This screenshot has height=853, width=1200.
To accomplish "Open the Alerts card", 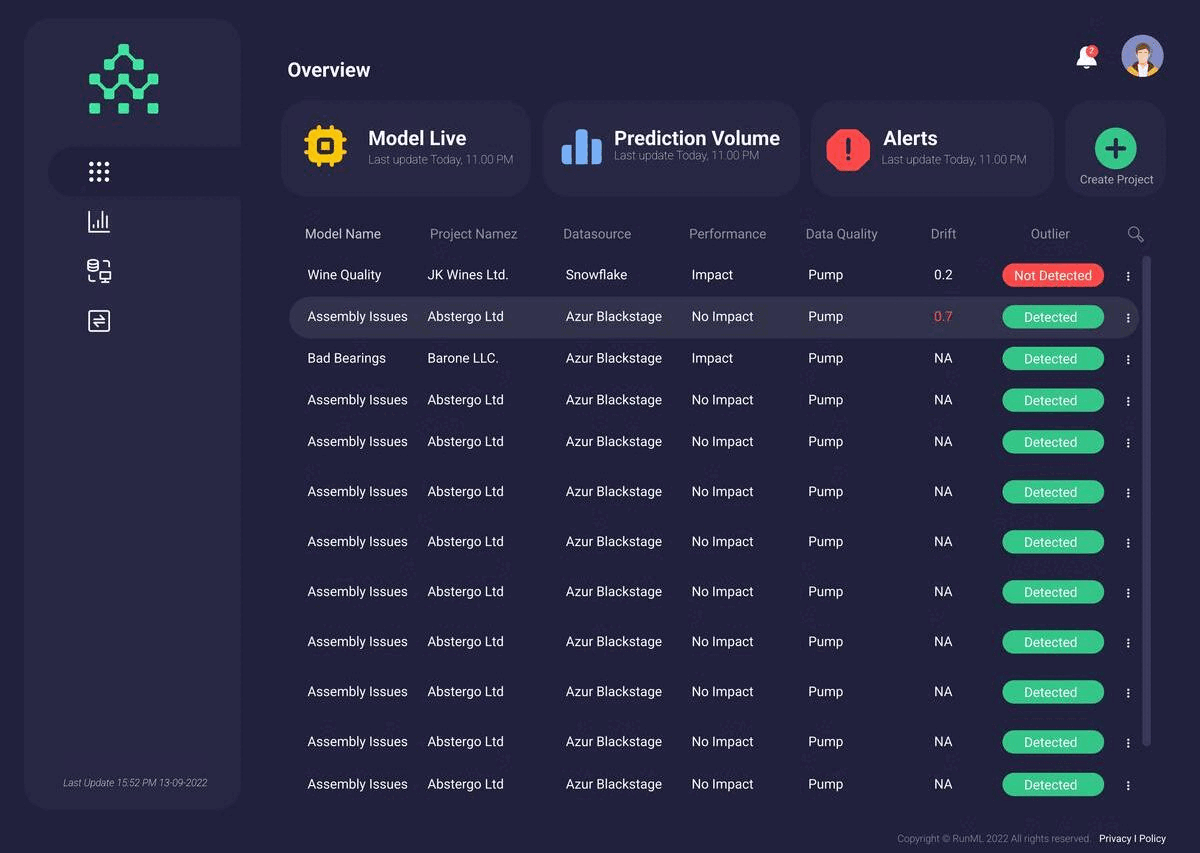I will 932,148.
